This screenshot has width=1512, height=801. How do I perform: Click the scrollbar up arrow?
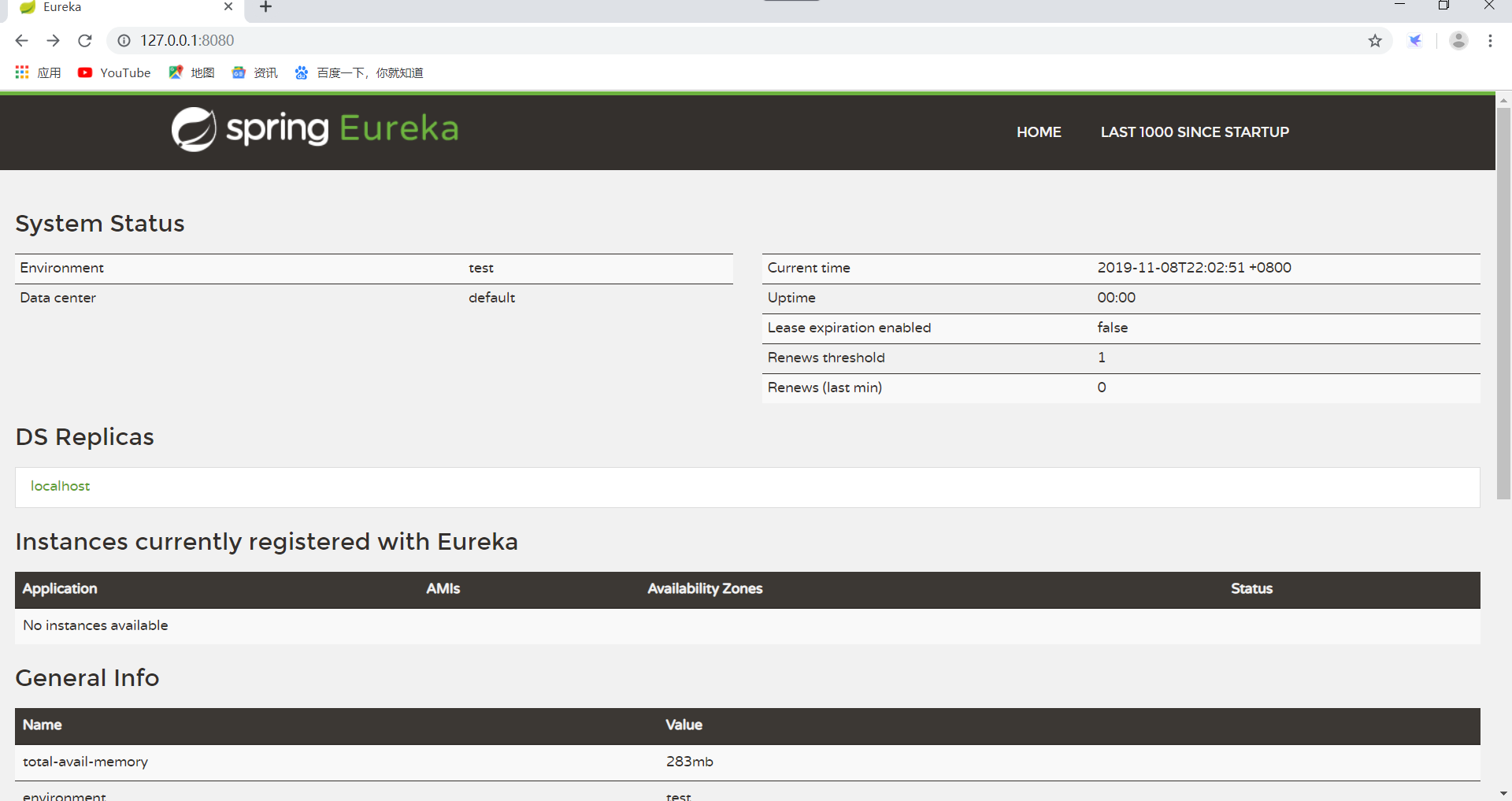(1503, 101)
